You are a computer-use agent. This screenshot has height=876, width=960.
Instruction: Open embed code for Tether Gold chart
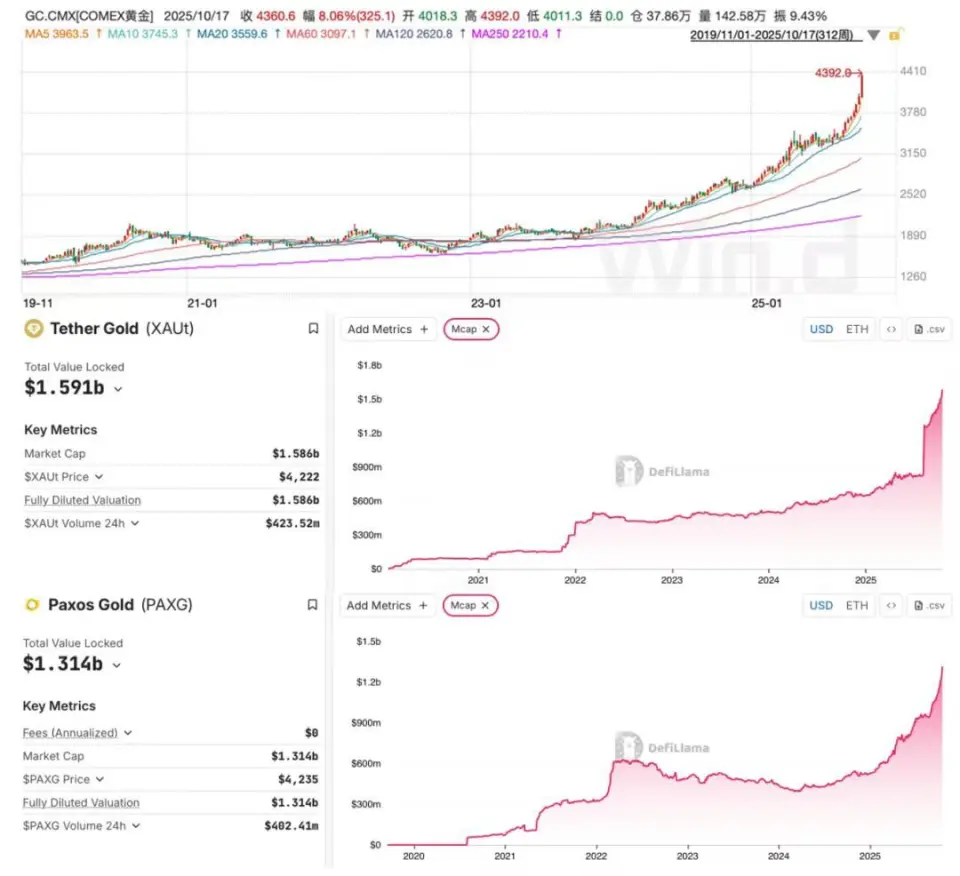point(891,329)
